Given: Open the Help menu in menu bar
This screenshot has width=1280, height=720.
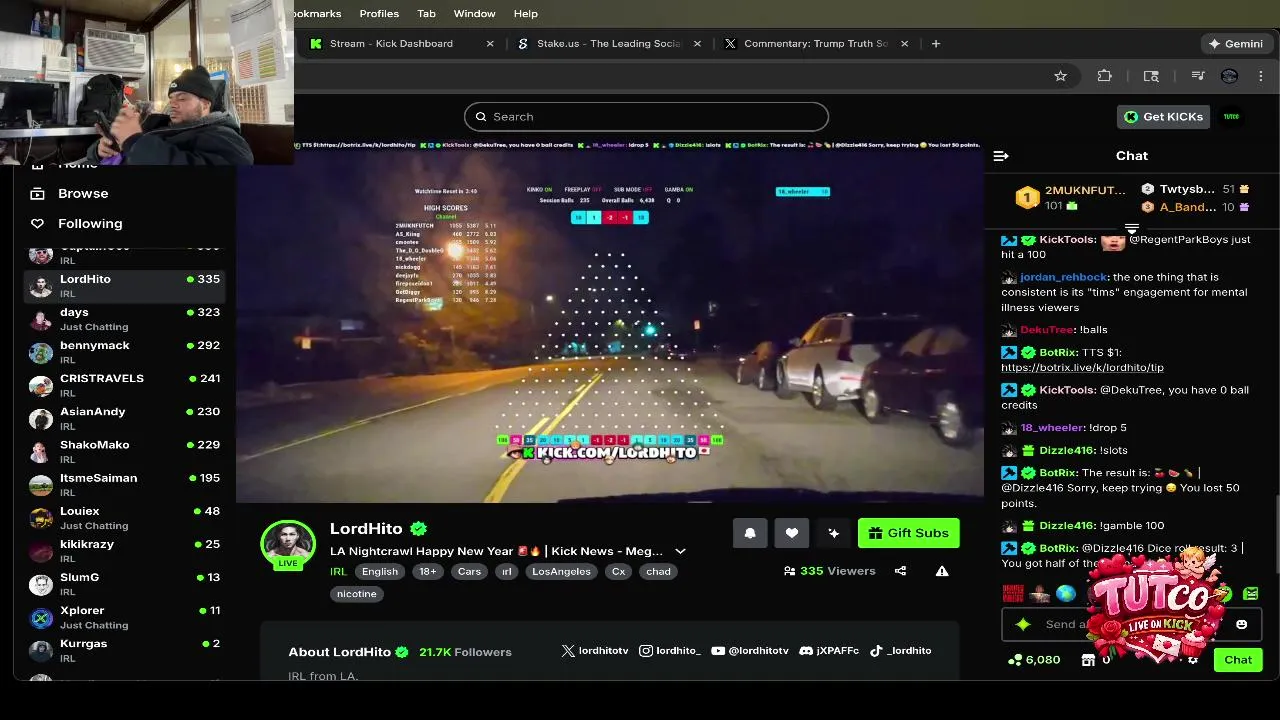Looking at the screenshot, I should (x=526, y=13).
